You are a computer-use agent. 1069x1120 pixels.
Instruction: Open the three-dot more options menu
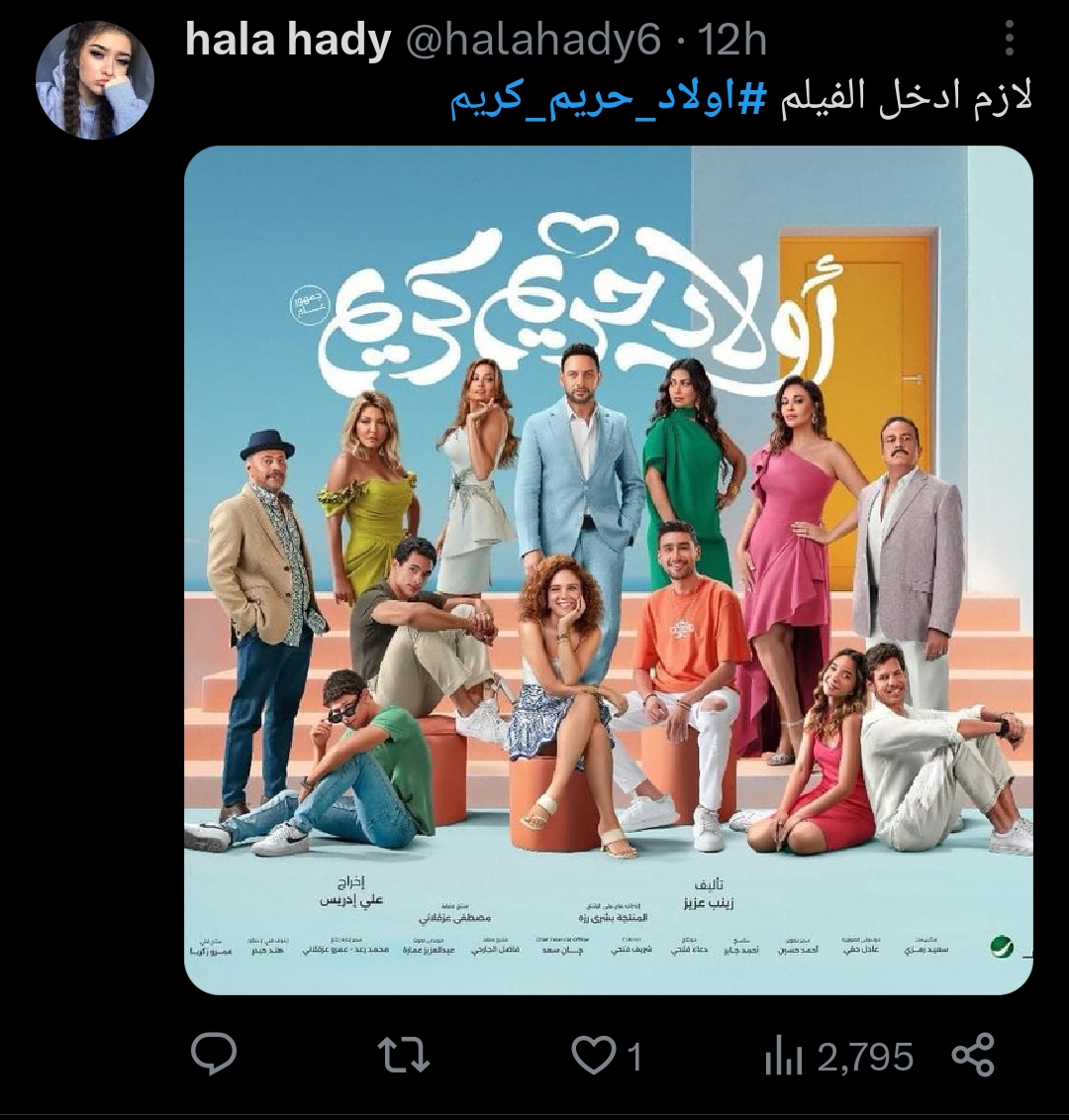click(x=1009, y=38)
